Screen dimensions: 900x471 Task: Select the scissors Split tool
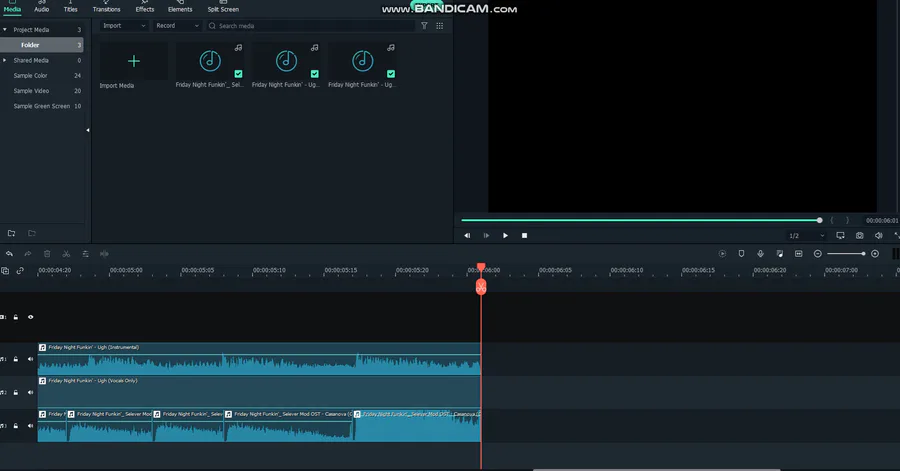coord(66,254)
